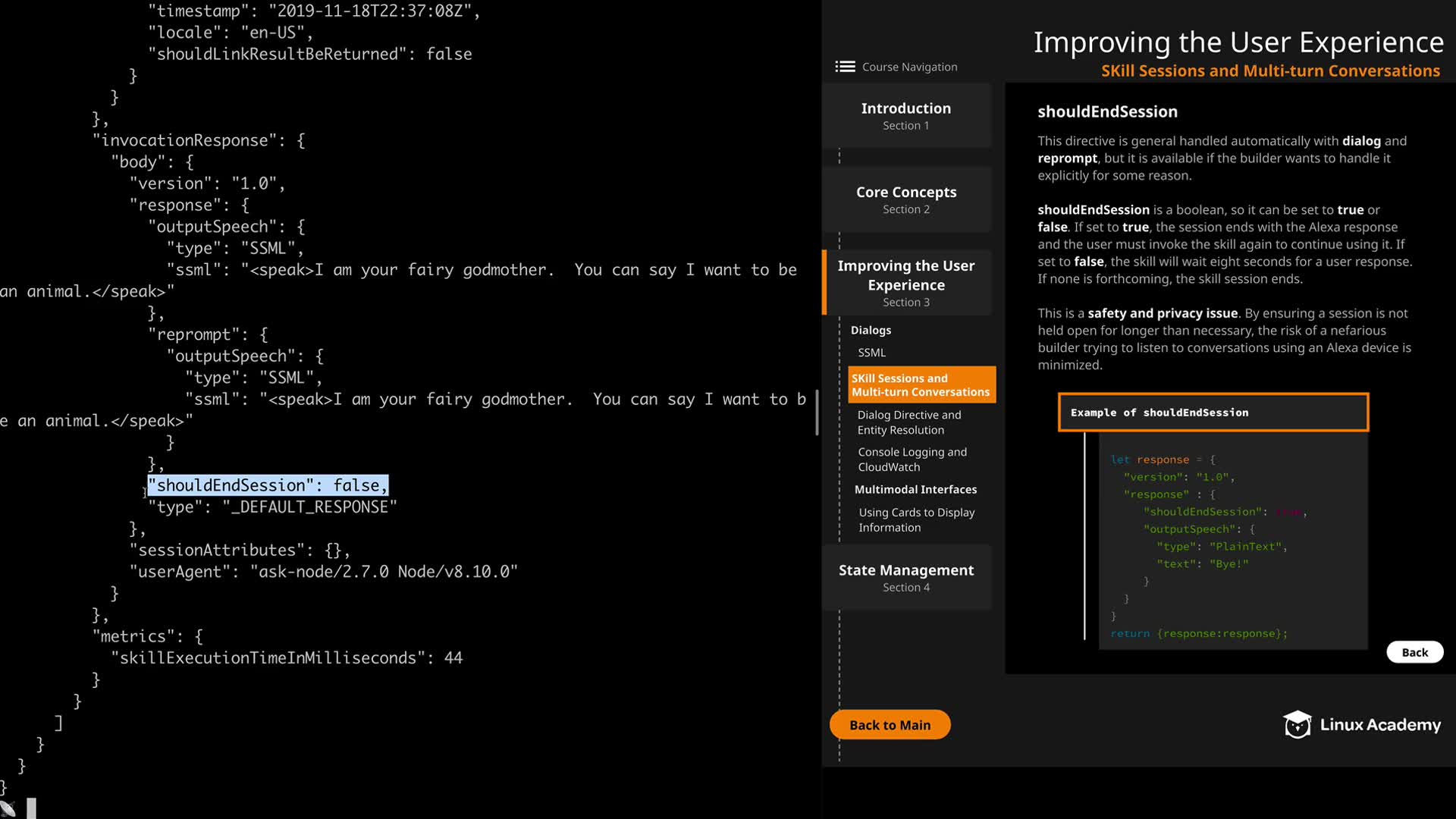This screenshot has width=1456, height=819.
Task: Click the terminal vertical scrollbar thumb
Action: click(x=817, y=413)
